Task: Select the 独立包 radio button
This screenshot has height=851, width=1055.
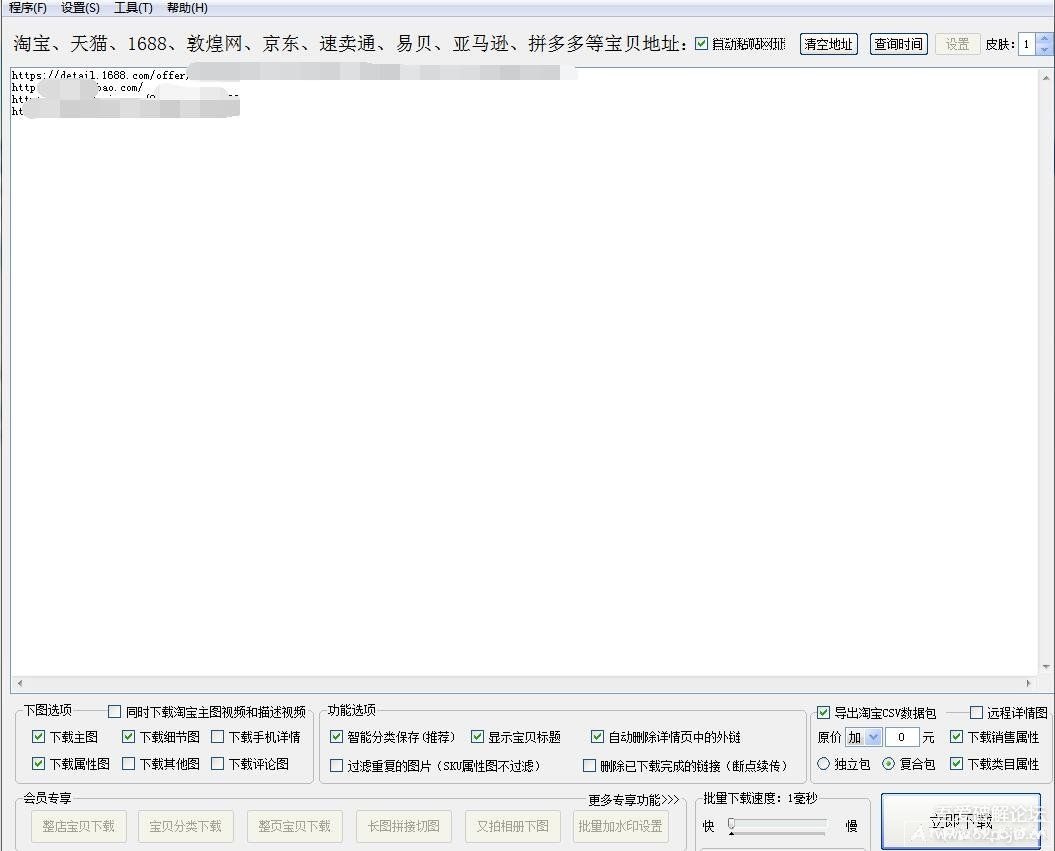Action: (824, 764)
